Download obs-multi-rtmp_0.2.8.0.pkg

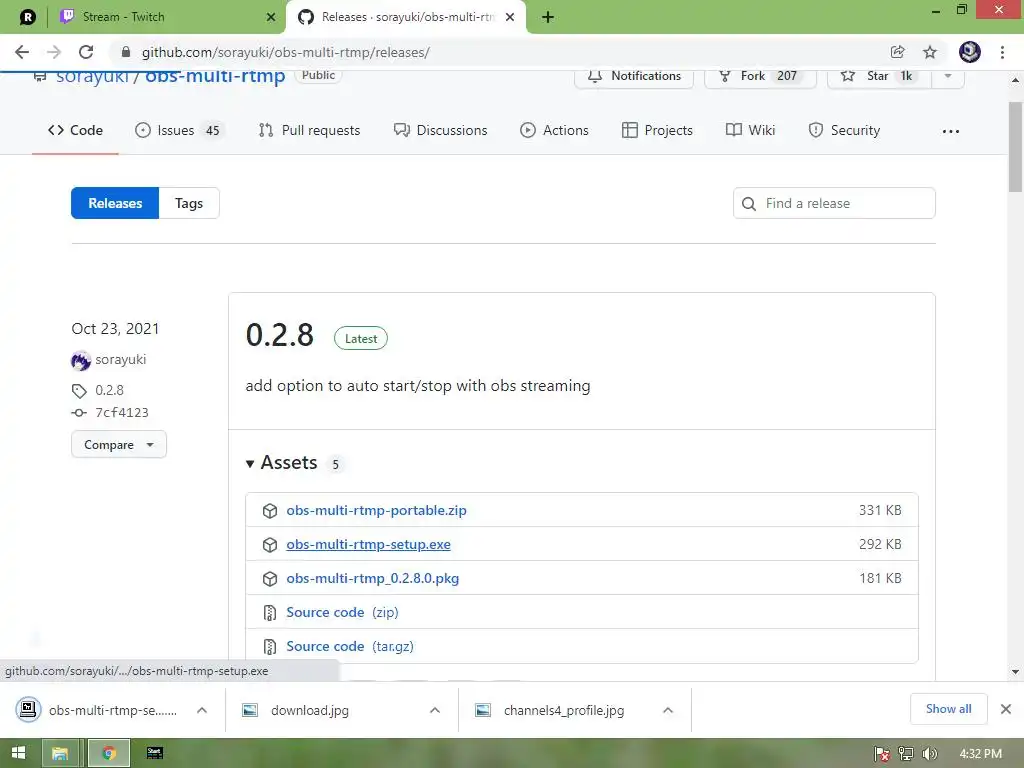click(x=372, y=578)
